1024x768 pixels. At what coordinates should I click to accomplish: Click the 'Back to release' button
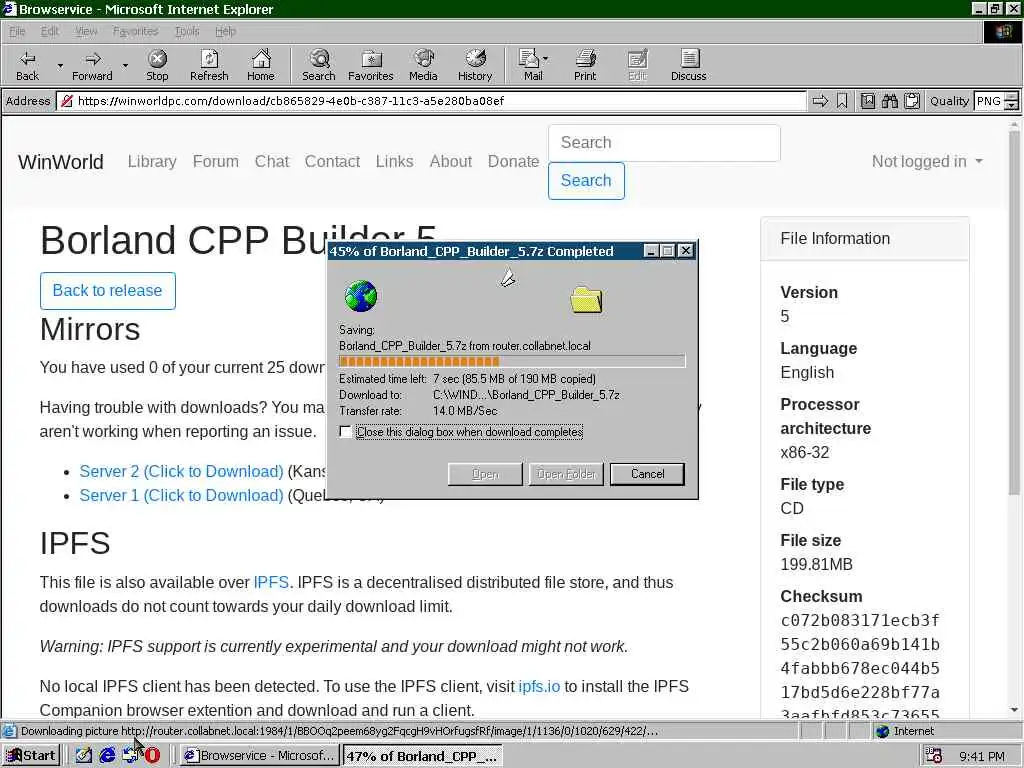(x=108, y=291)
